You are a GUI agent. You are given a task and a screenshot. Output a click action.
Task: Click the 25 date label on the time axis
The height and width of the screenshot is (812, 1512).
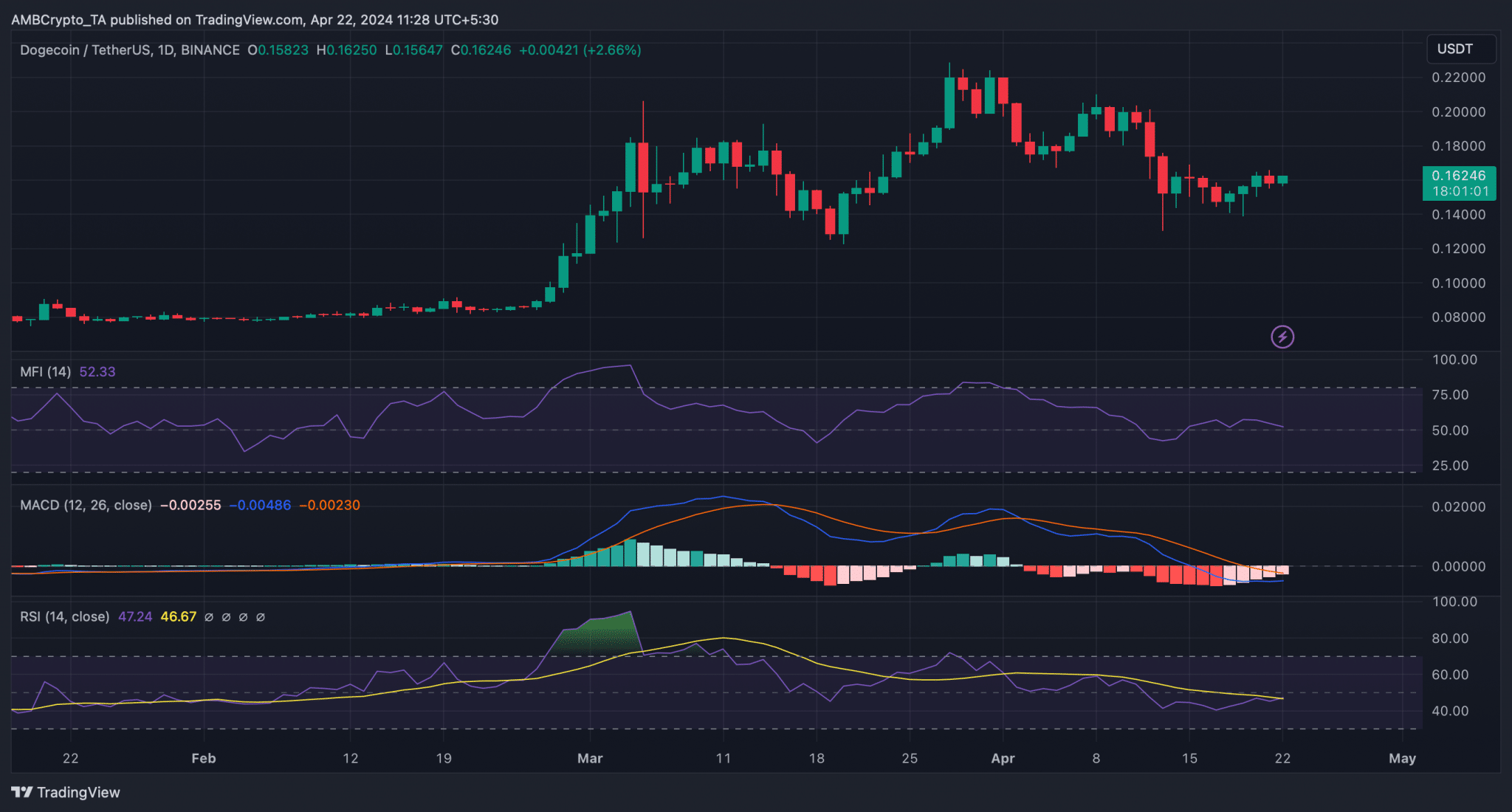[x=910, y=759]
